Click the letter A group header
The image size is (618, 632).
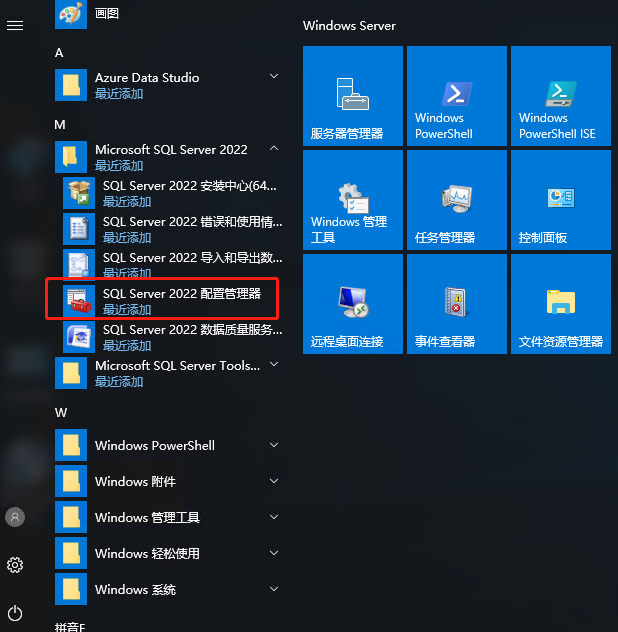pyautogui.click(x=59, y=53)
